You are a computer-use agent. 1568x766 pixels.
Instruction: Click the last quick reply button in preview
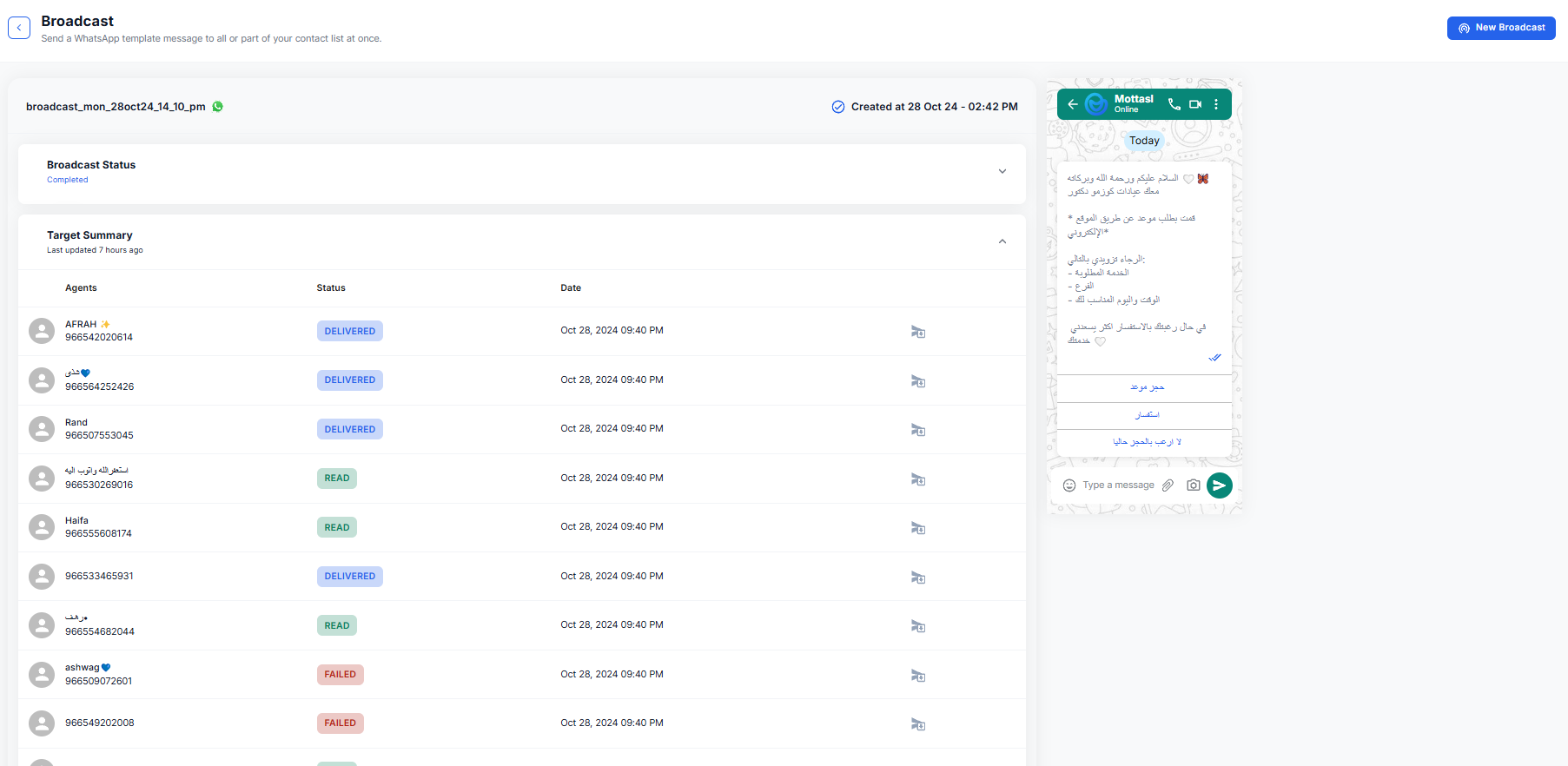pos(1146,442)
